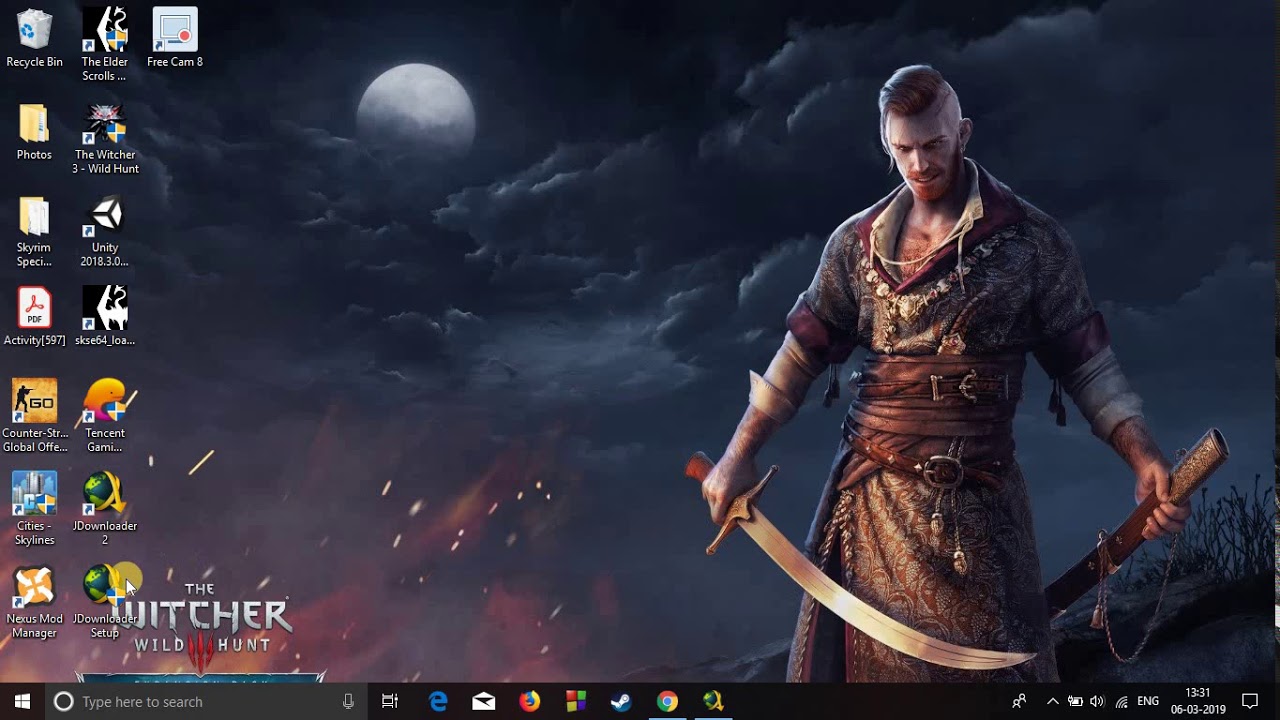
Task: Select the Tencent Gaming shortcut
Action: pos(105,417)
